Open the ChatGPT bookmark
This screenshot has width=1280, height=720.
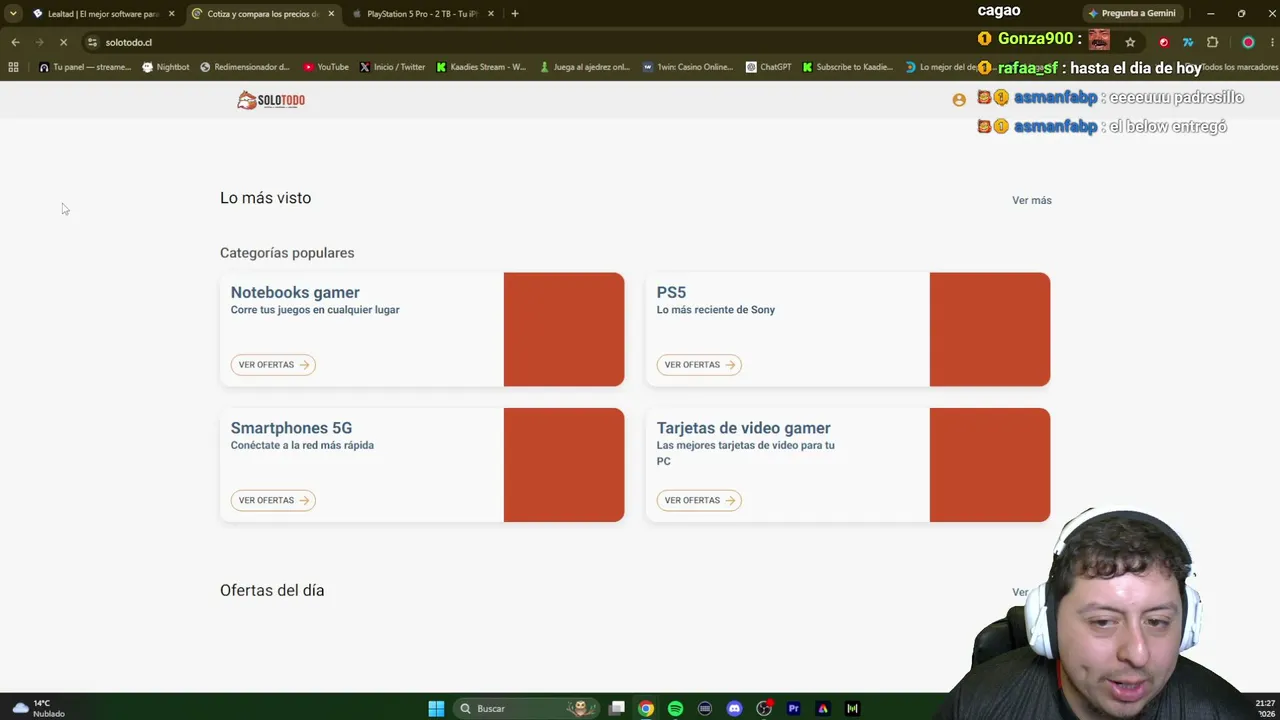point(768,67)
